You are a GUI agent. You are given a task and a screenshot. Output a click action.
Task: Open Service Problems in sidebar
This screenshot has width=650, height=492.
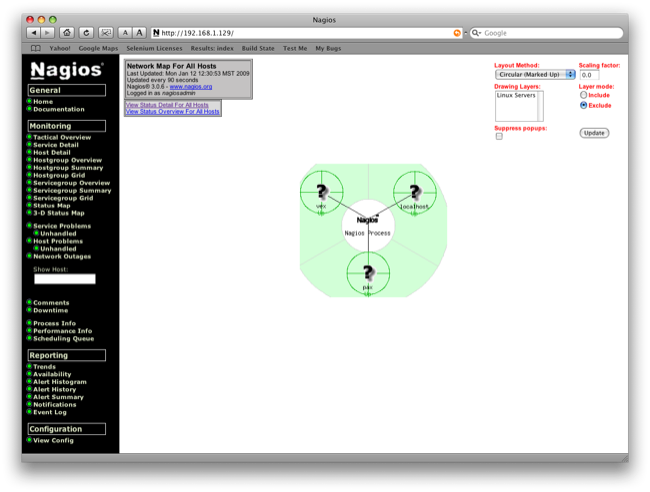[x=62, y=226]
